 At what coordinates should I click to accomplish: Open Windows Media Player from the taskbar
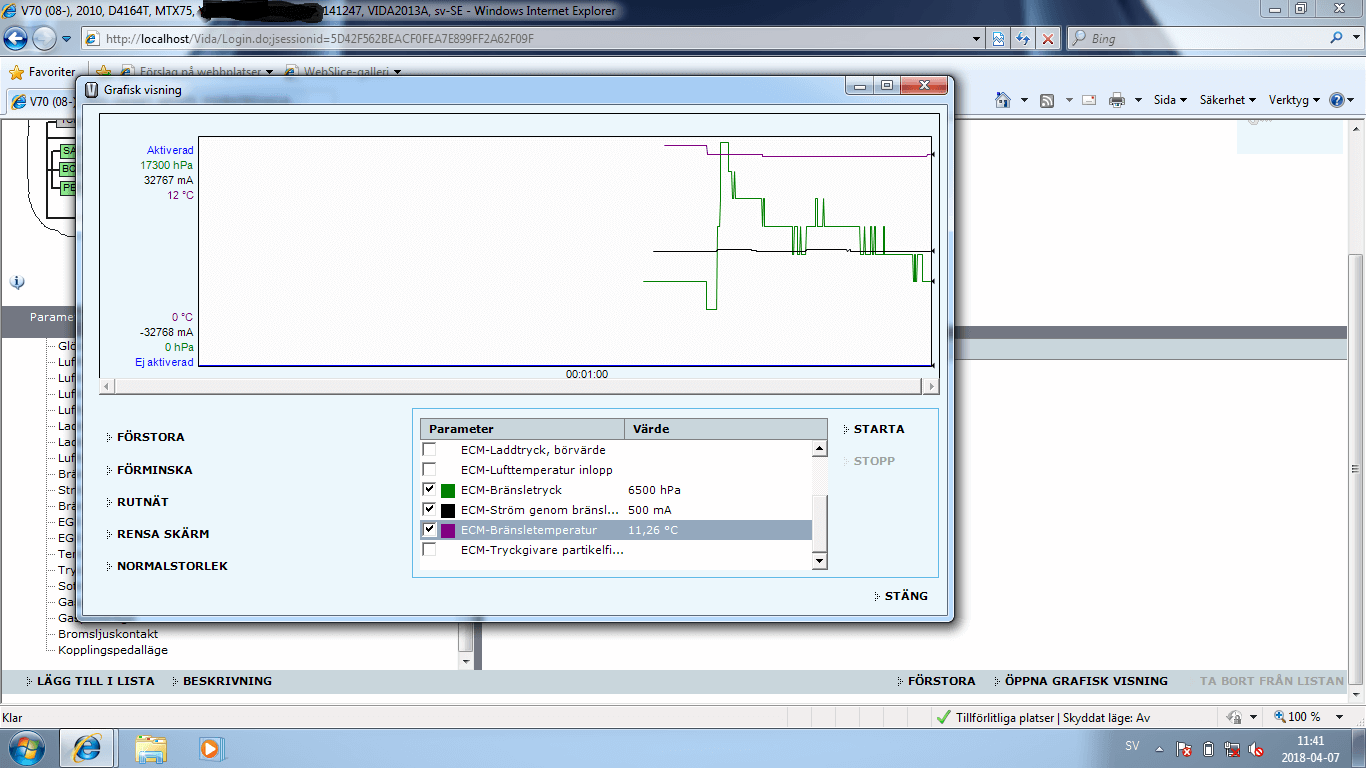(209, 747)
